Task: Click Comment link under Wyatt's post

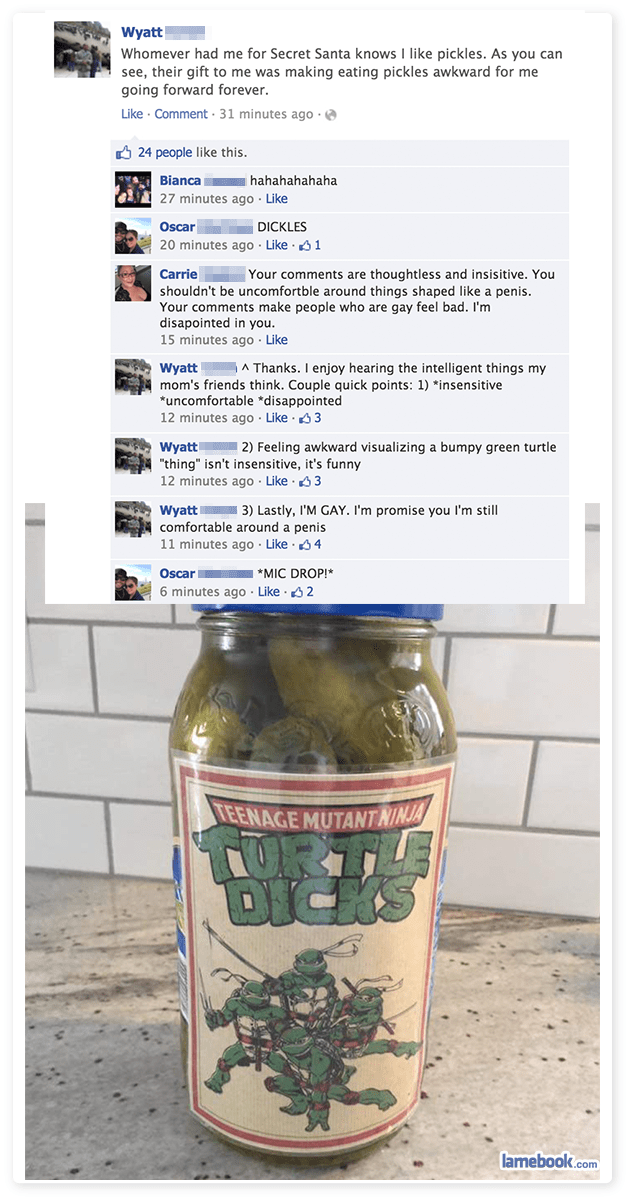Action: (181, 114)
